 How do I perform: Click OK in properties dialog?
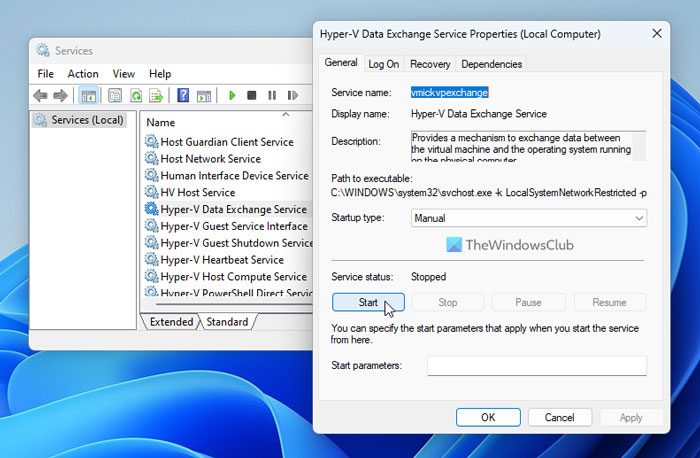pos(488,417)
